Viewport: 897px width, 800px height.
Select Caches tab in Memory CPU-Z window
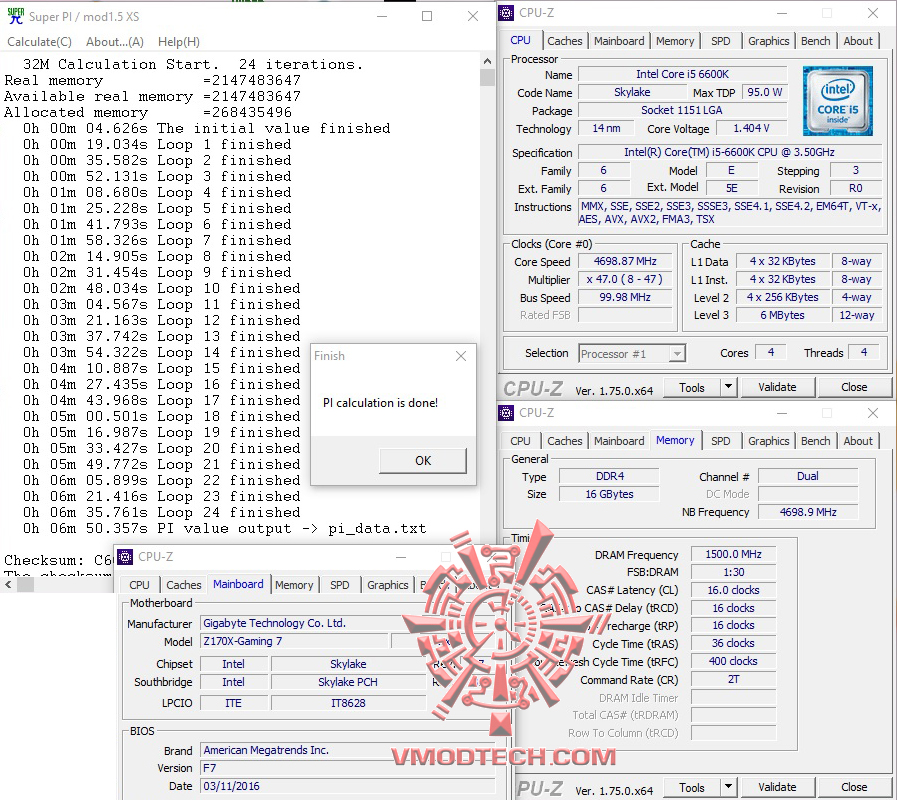(564, 441)
